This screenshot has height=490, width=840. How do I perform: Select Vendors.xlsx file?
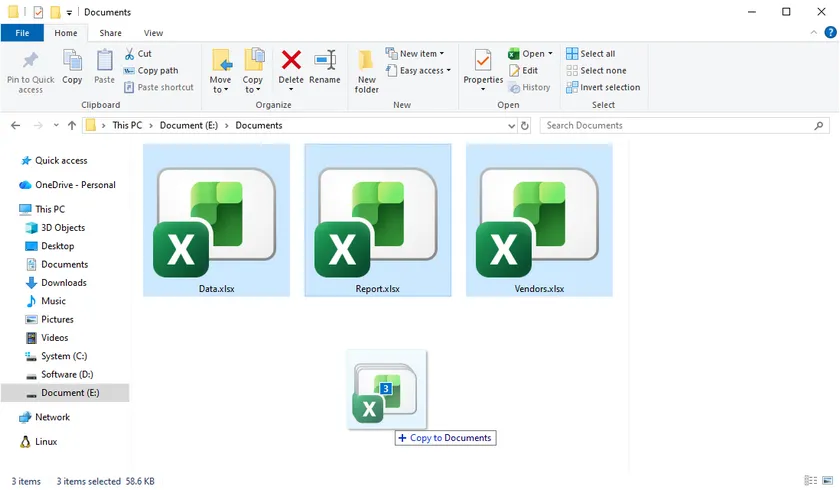[x=539, y=220]
